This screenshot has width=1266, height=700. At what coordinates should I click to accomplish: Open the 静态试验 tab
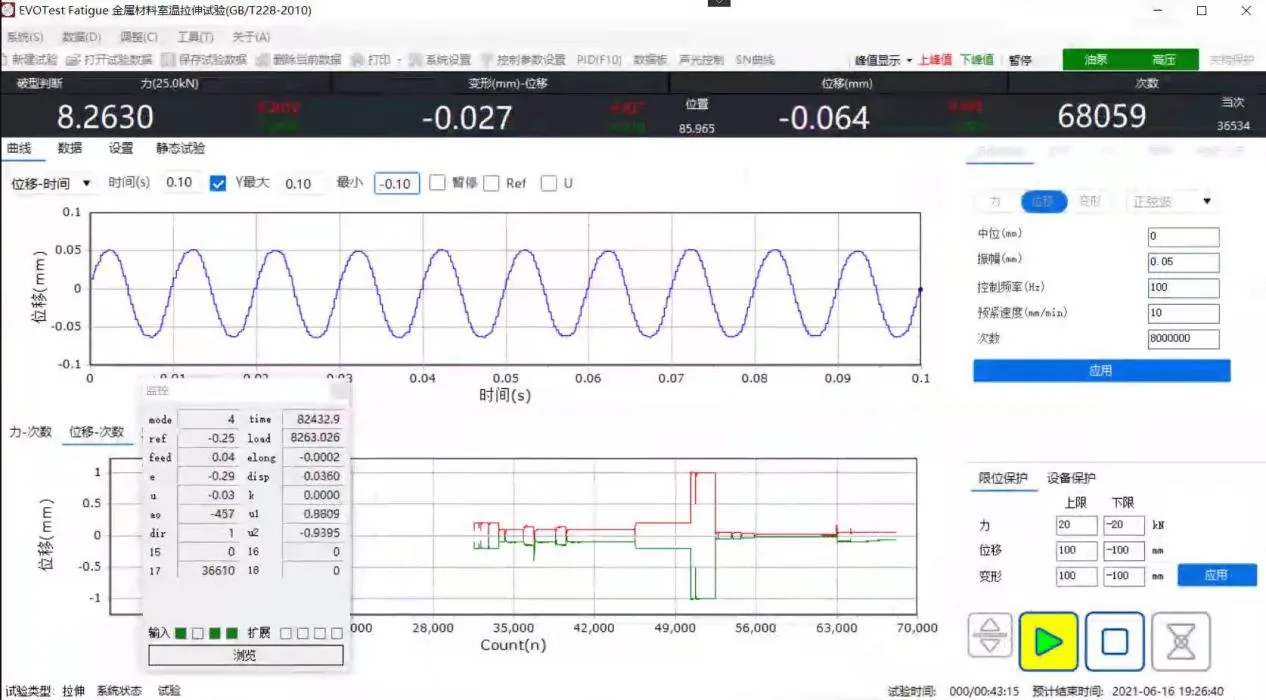[x=181, y=148]
